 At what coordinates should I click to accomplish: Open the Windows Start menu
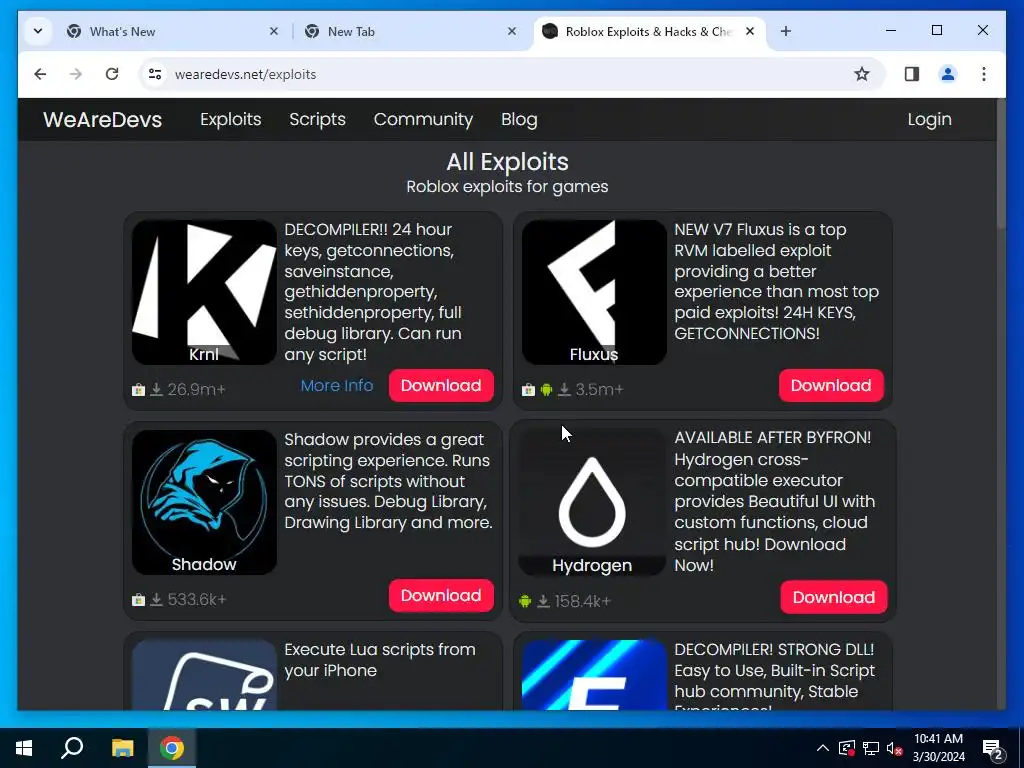tap(24, 748)
